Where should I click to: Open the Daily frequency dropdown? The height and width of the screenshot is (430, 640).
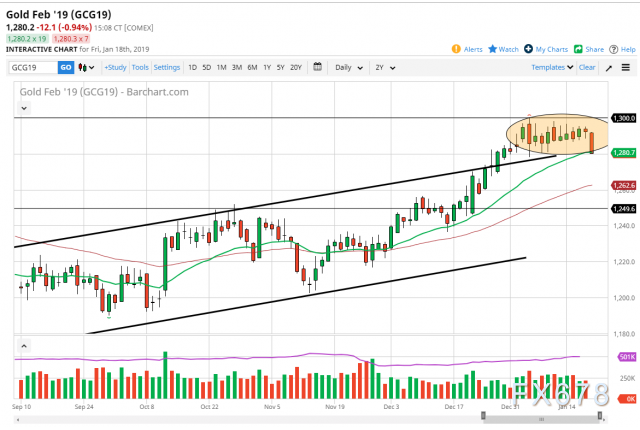point(347,67)
